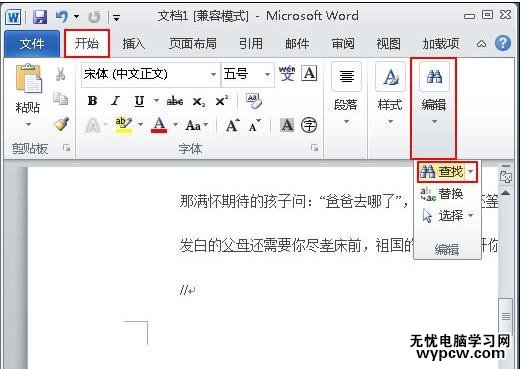Apply the yellow text highlight color

123,125
